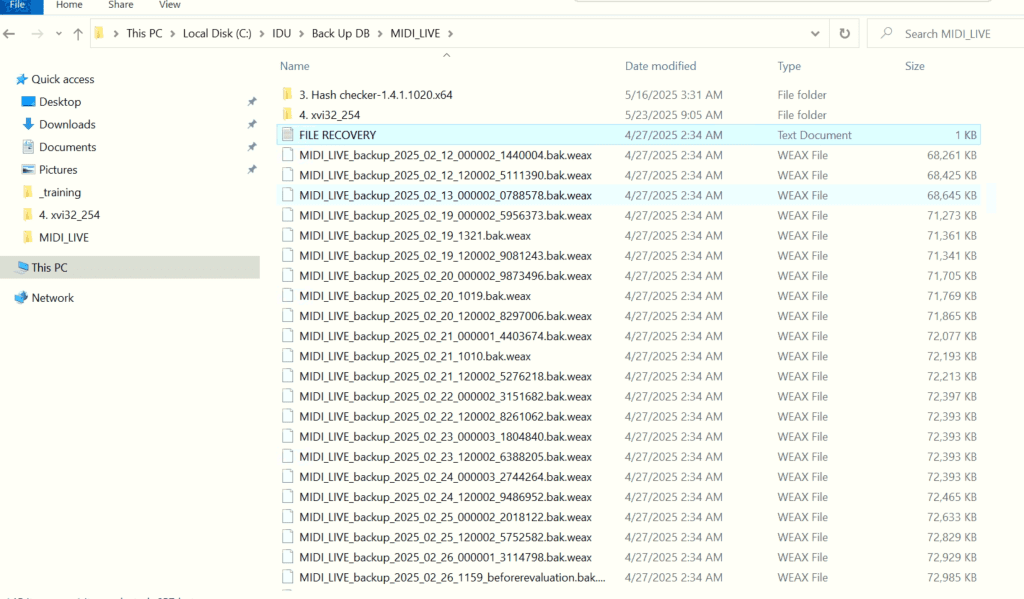
Task: Click MIDI_LIVE folder icon in sidebar
Action: point(28,237)
